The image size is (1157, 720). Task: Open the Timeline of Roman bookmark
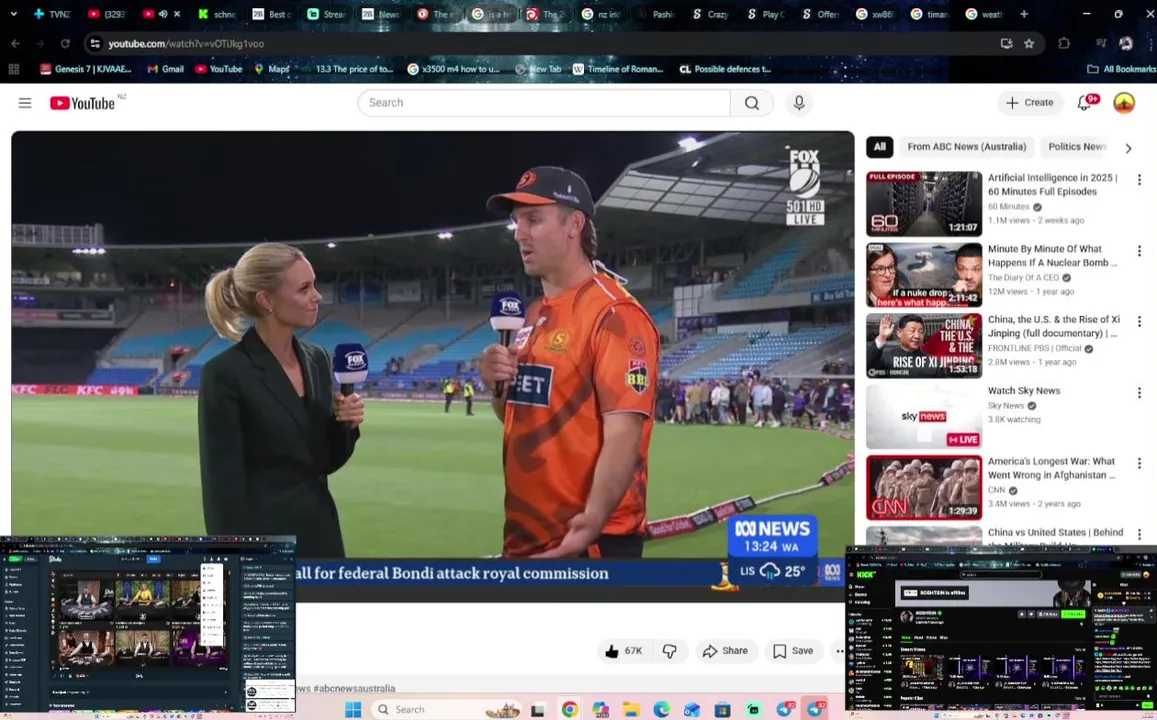tap(618, 69)
